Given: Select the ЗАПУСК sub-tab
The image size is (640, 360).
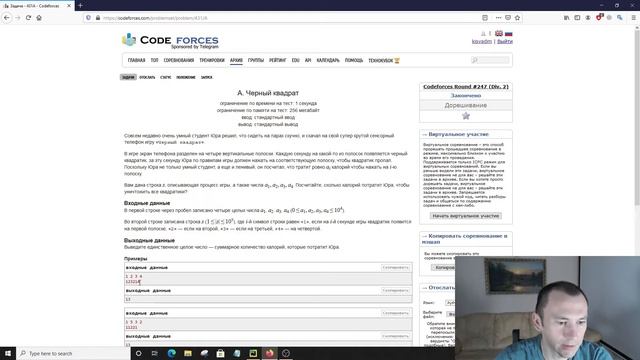Looking at the screenshot, I should pos(207,77).
